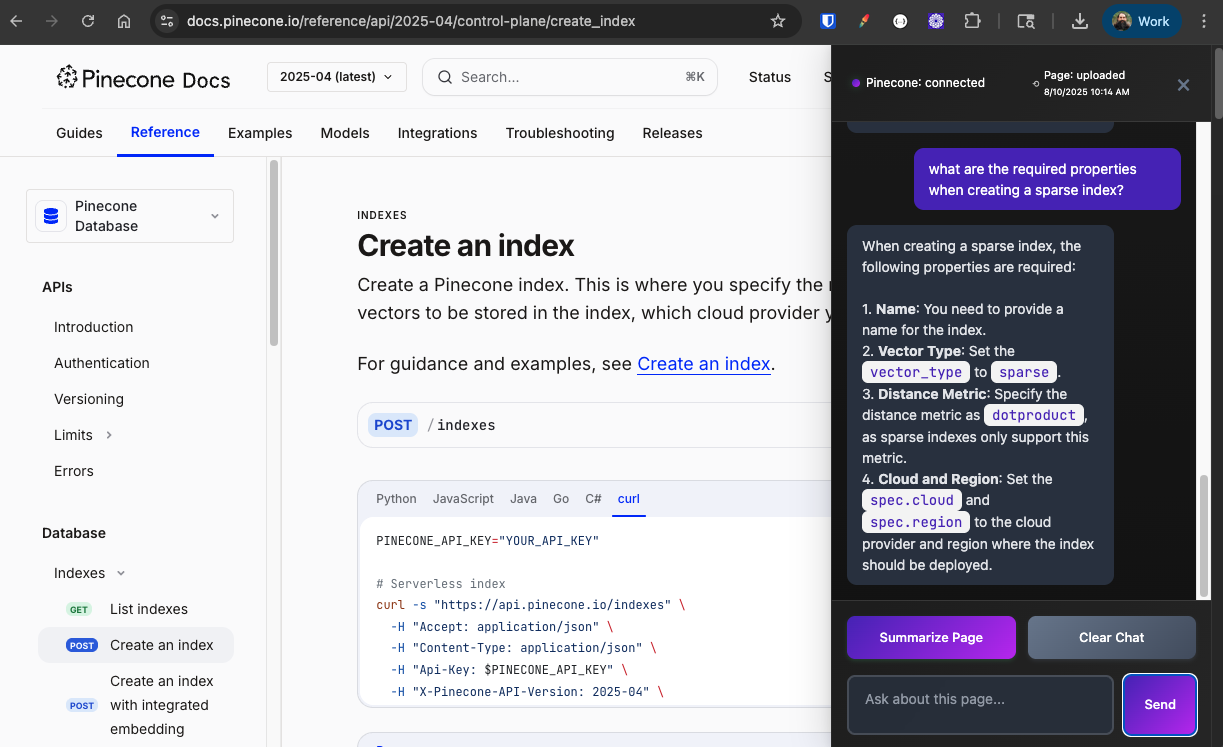1223x747 pixels.
Task: Click the magnifying glass in the search bar
Action: pyautogui.click(x=445, y=77)
